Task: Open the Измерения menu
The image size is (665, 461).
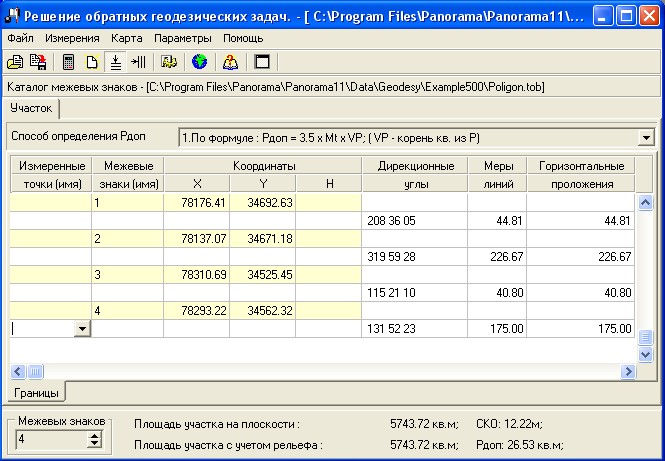Action: [x=72, y=38]
